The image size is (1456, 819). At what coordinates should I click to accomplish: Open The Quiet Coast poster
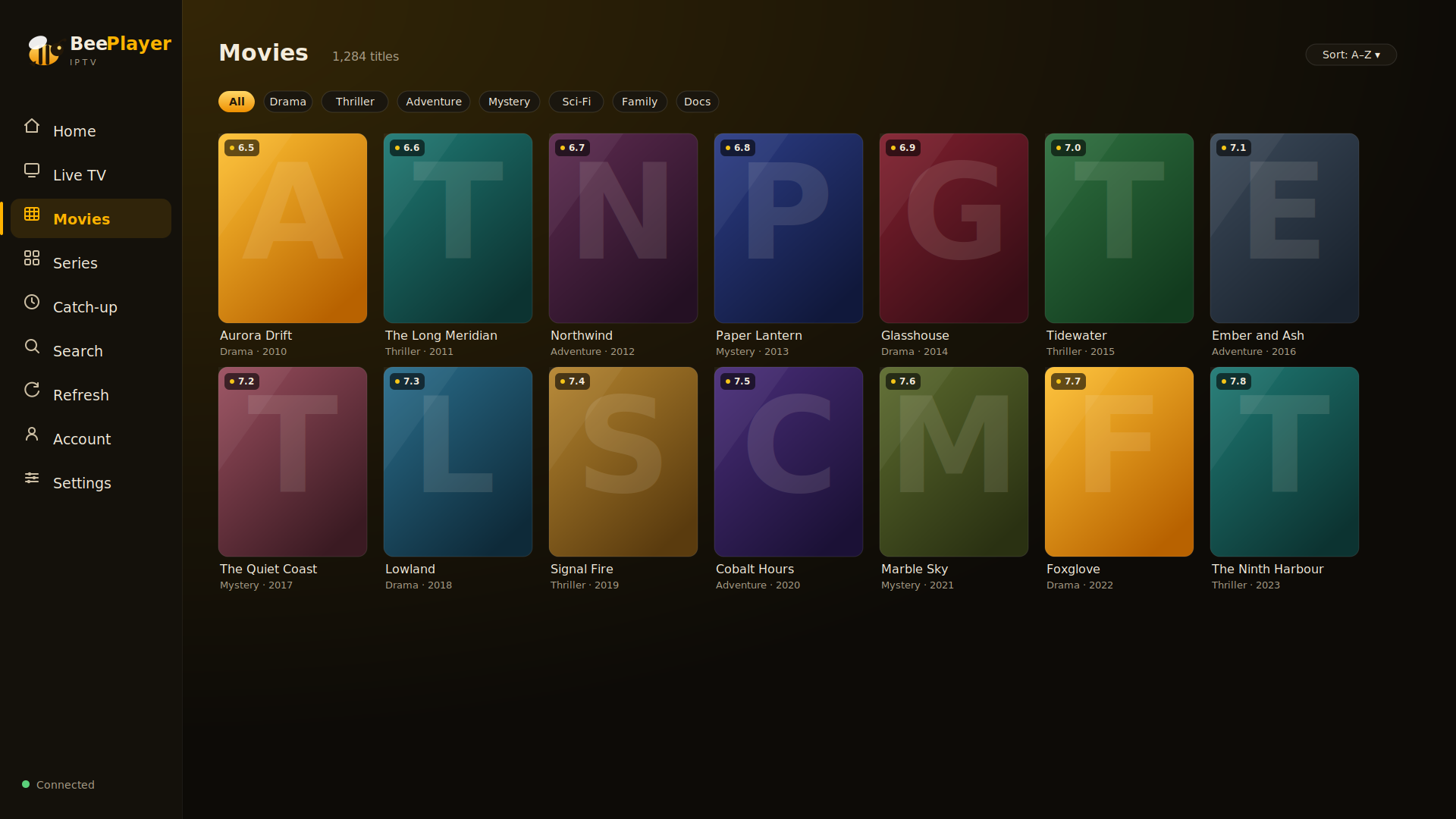(x=293, y=462)
